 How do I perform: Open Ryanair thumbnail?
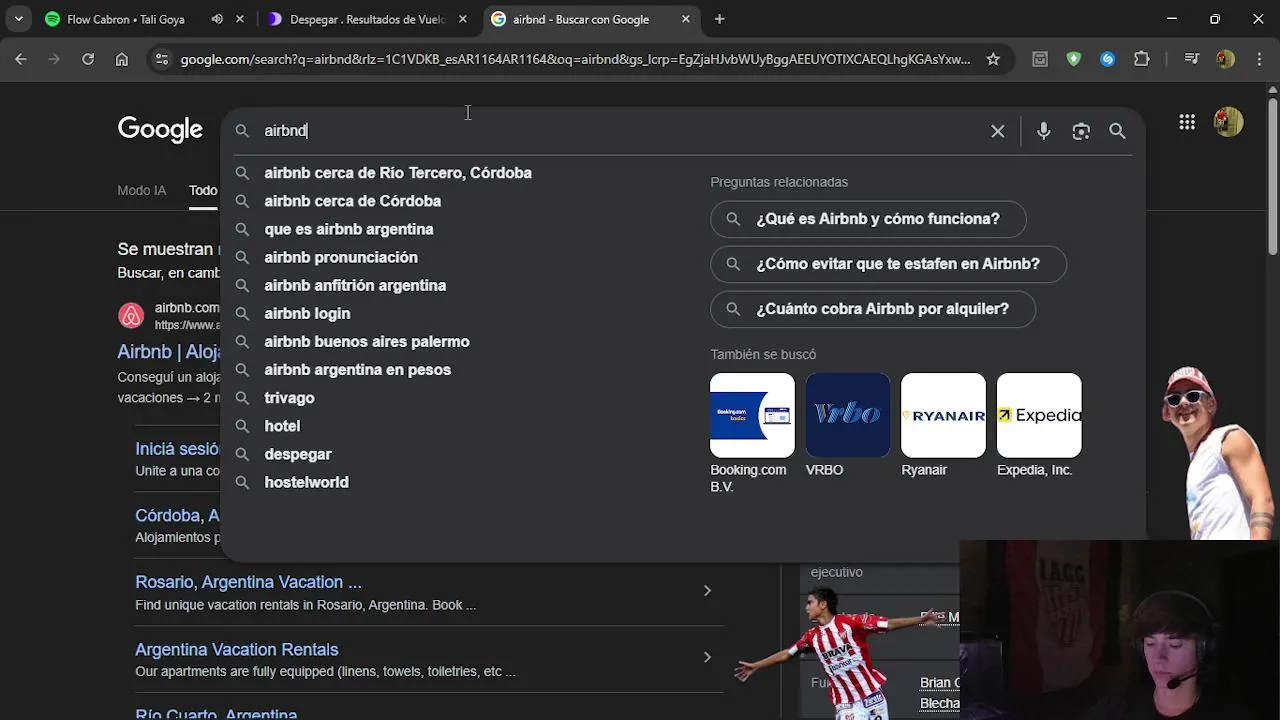tap(943, 415)
